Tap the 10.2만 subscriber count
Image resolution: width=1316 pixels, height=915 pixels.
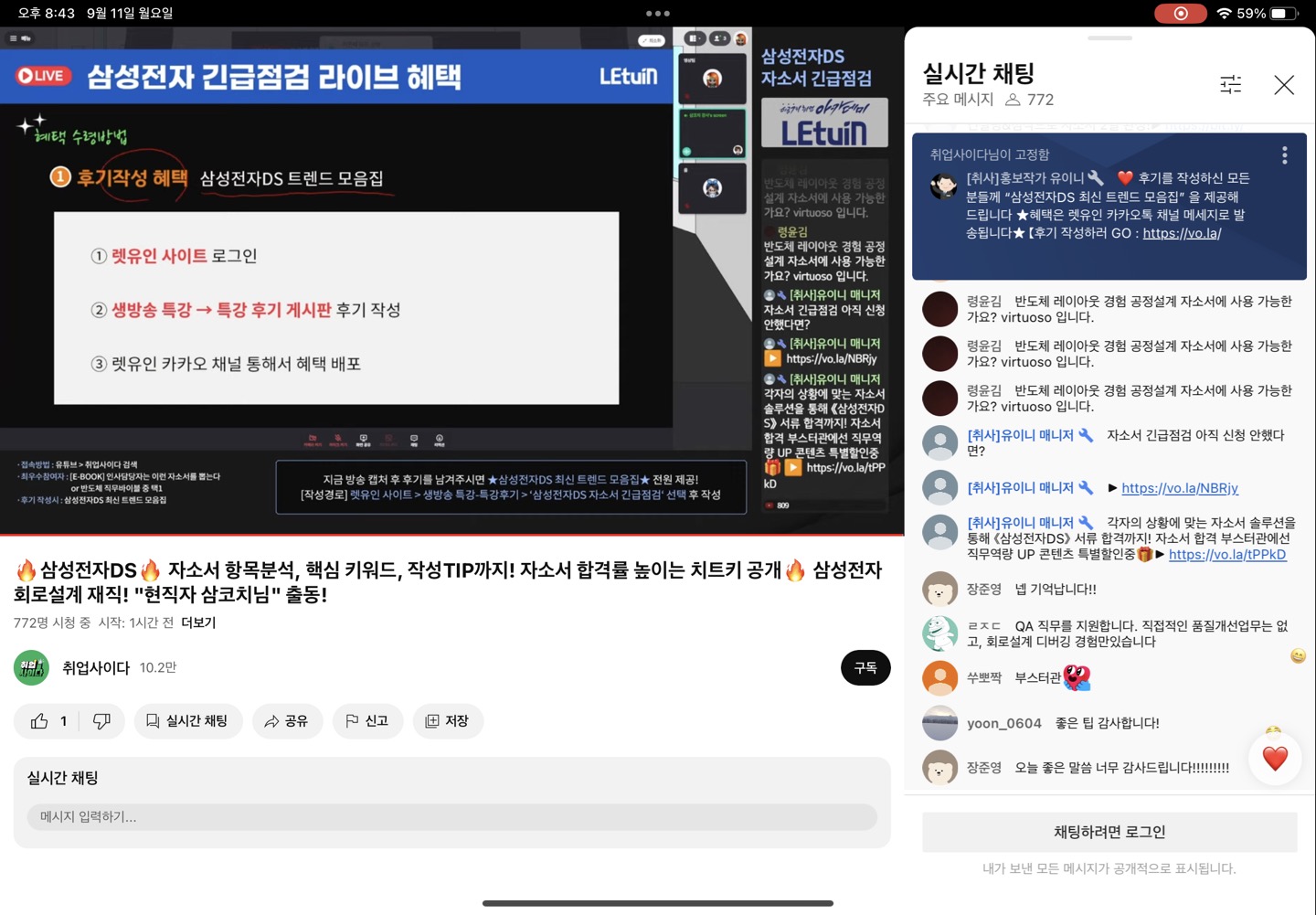158,668
